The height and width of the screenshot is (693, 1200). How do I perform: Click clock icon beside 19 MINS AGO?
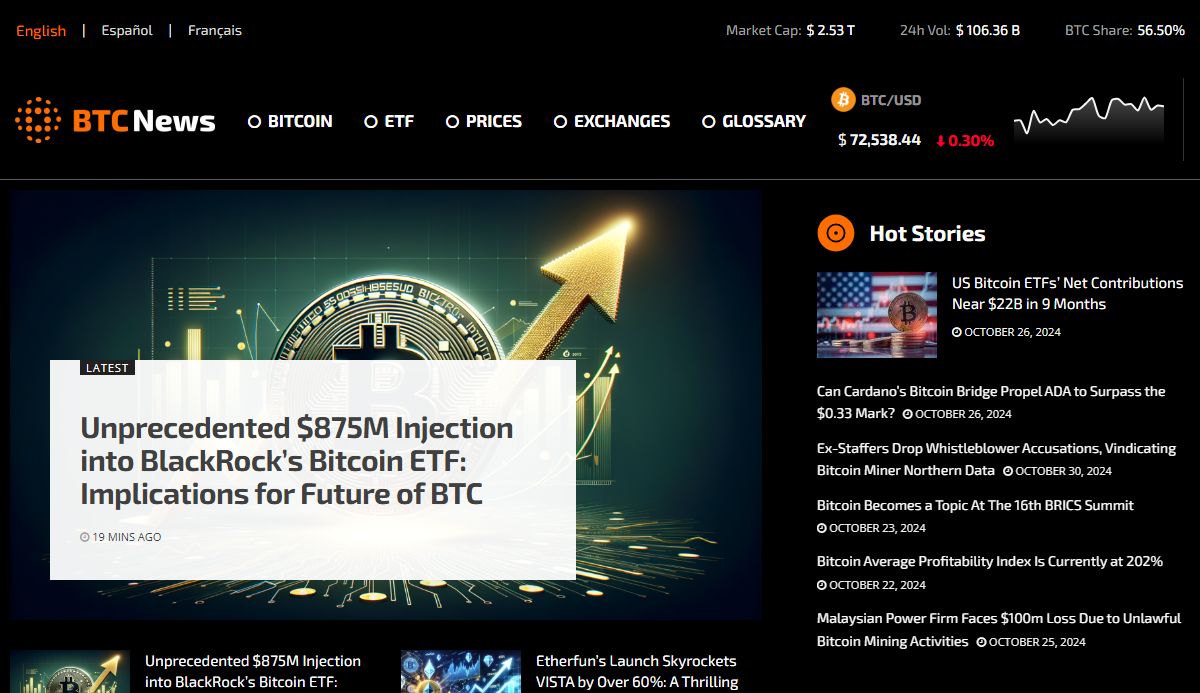point(85,537)
